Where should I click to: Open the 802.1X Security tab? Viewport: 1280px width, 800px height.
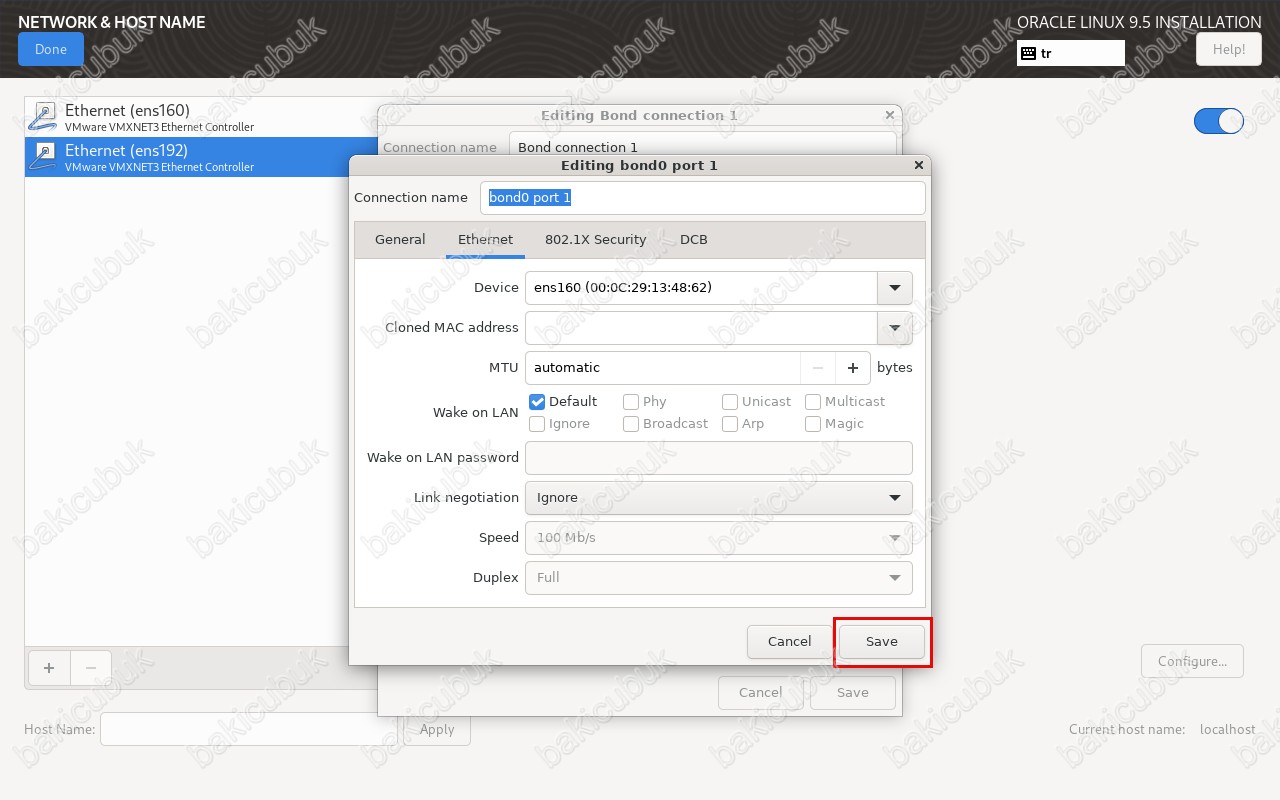(x=595, y=240)
